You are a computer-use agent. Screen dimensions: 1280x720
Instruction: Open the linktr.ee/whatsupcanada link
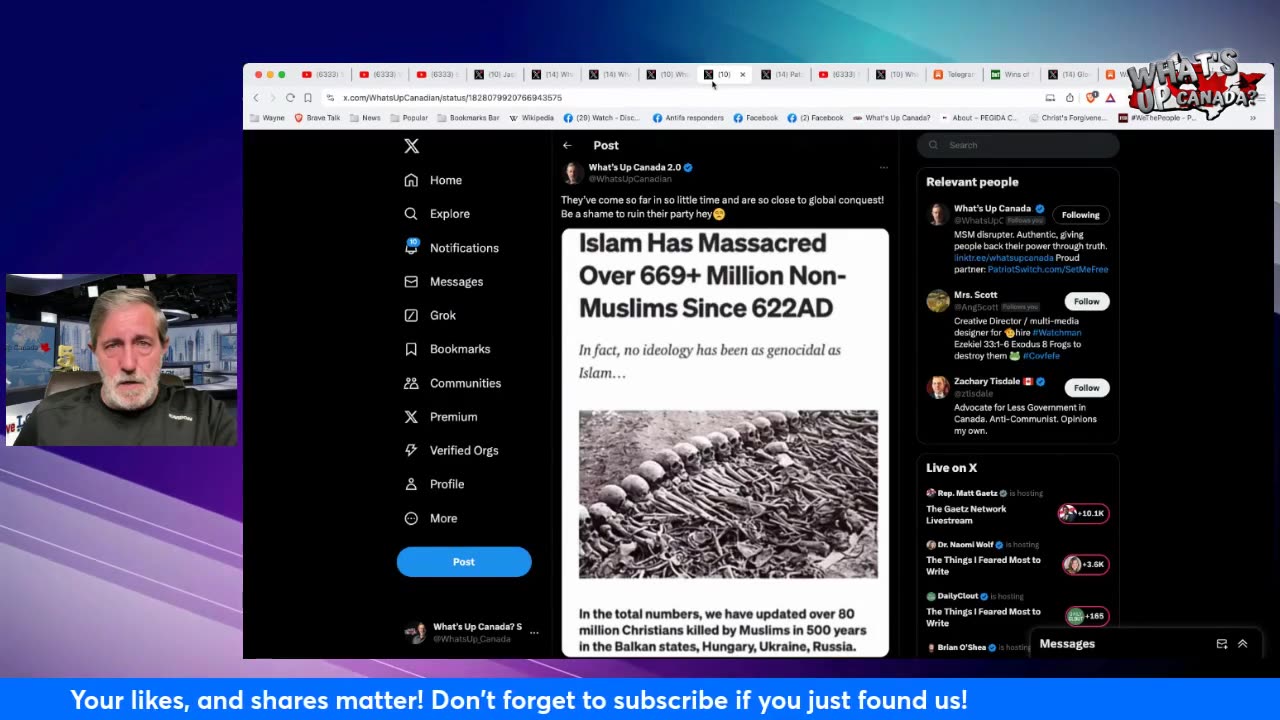pos(1004,258)
